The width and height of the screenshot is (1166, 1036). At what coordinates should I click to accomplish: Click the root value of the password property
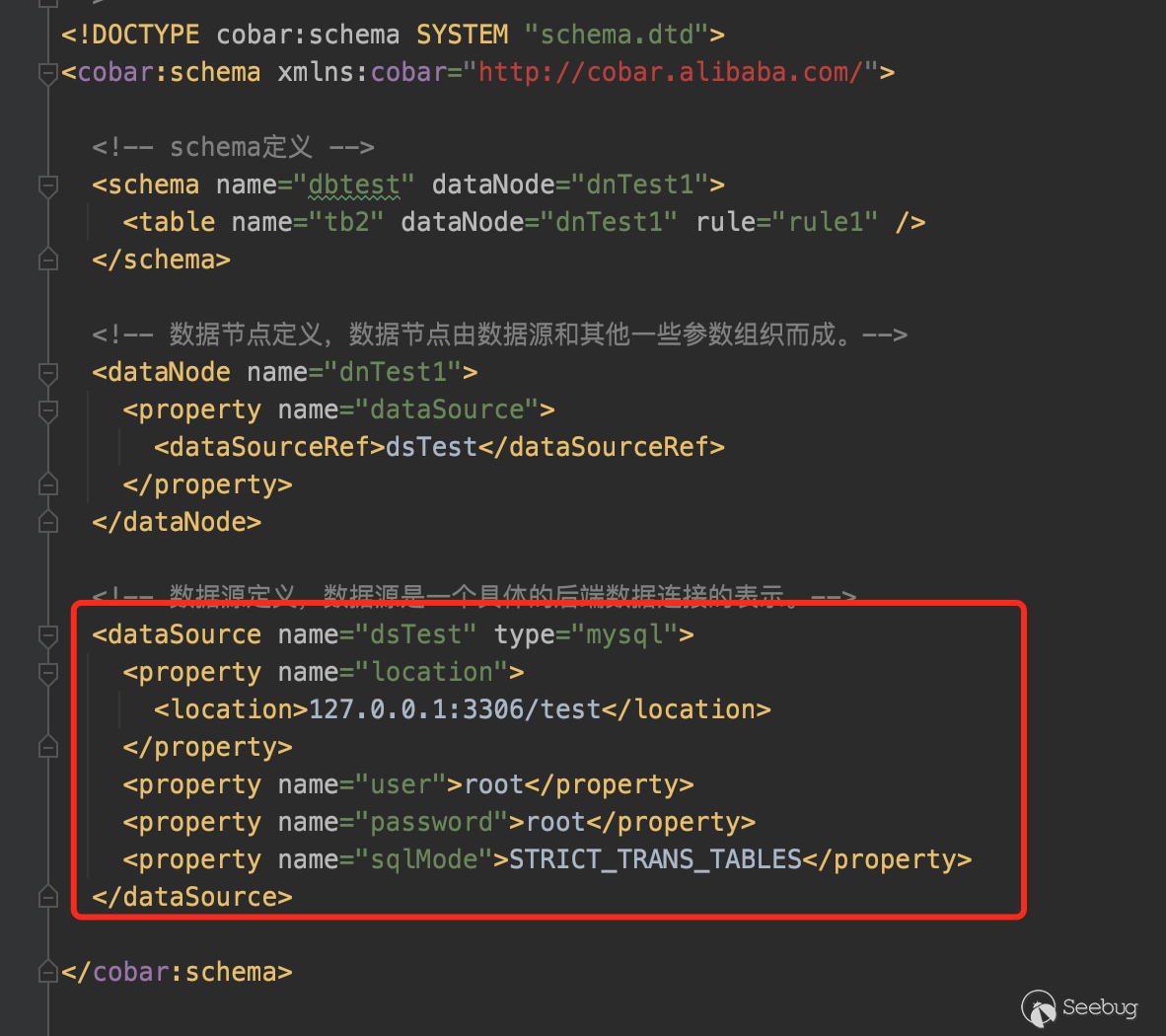click(x=555, y=823)
